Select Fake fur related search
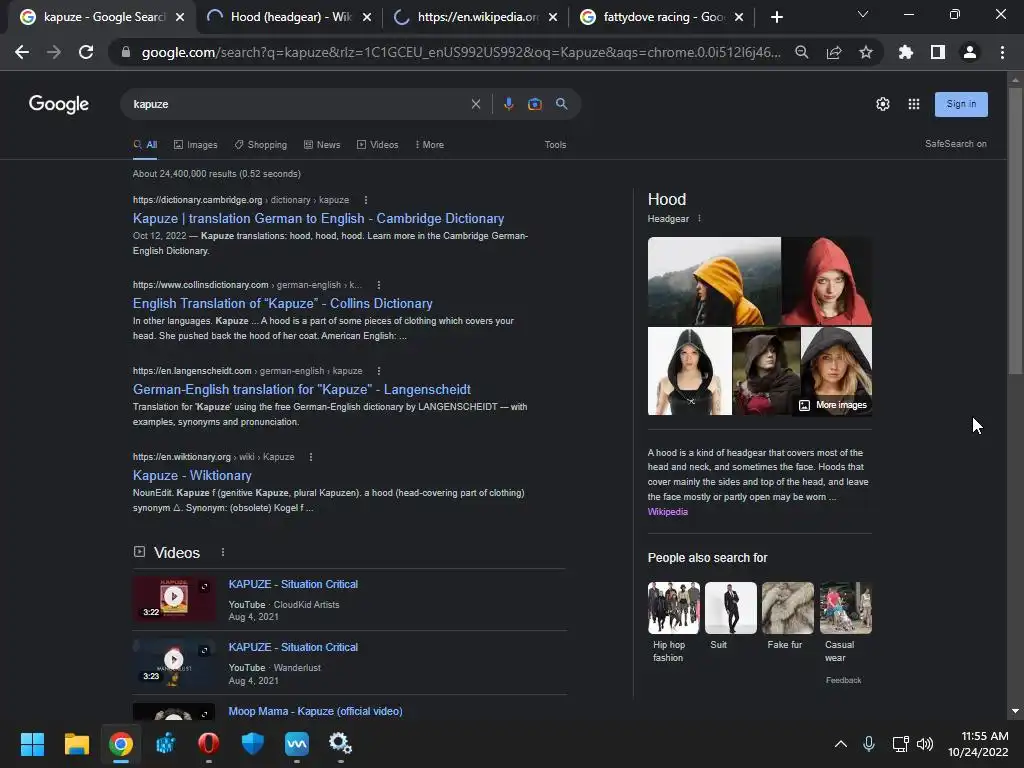 tap(787, 616)
